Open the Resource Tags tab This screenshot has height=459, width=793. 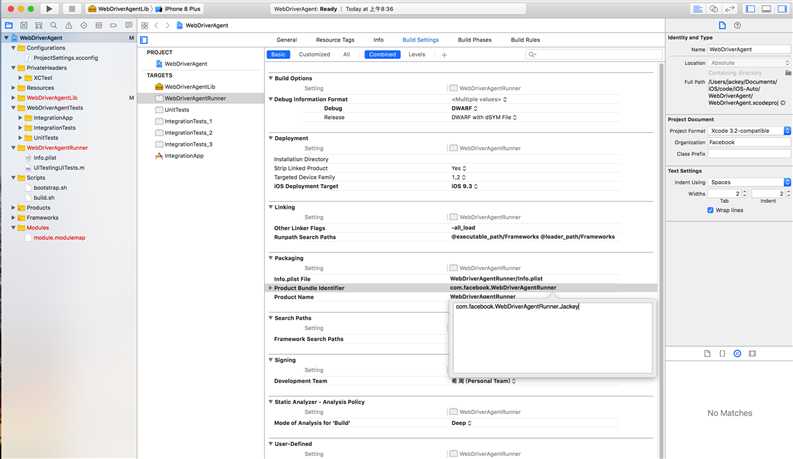pyautogui.click(x=335, y=39)
